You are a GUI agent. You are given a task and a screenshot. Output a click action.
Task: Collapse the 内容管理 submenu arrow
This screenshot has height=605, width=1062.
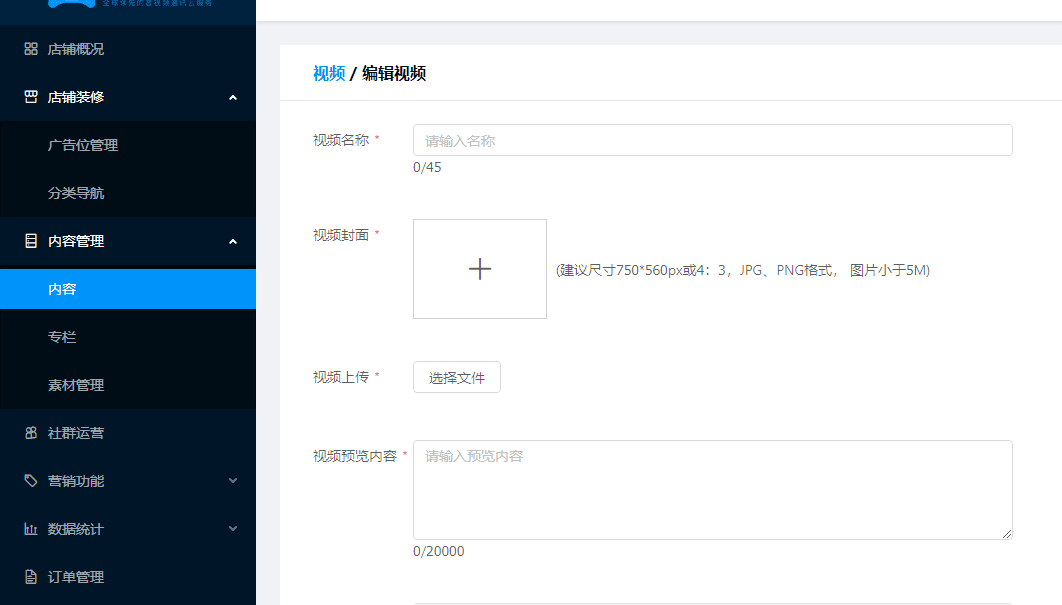[x=233, y=241]
